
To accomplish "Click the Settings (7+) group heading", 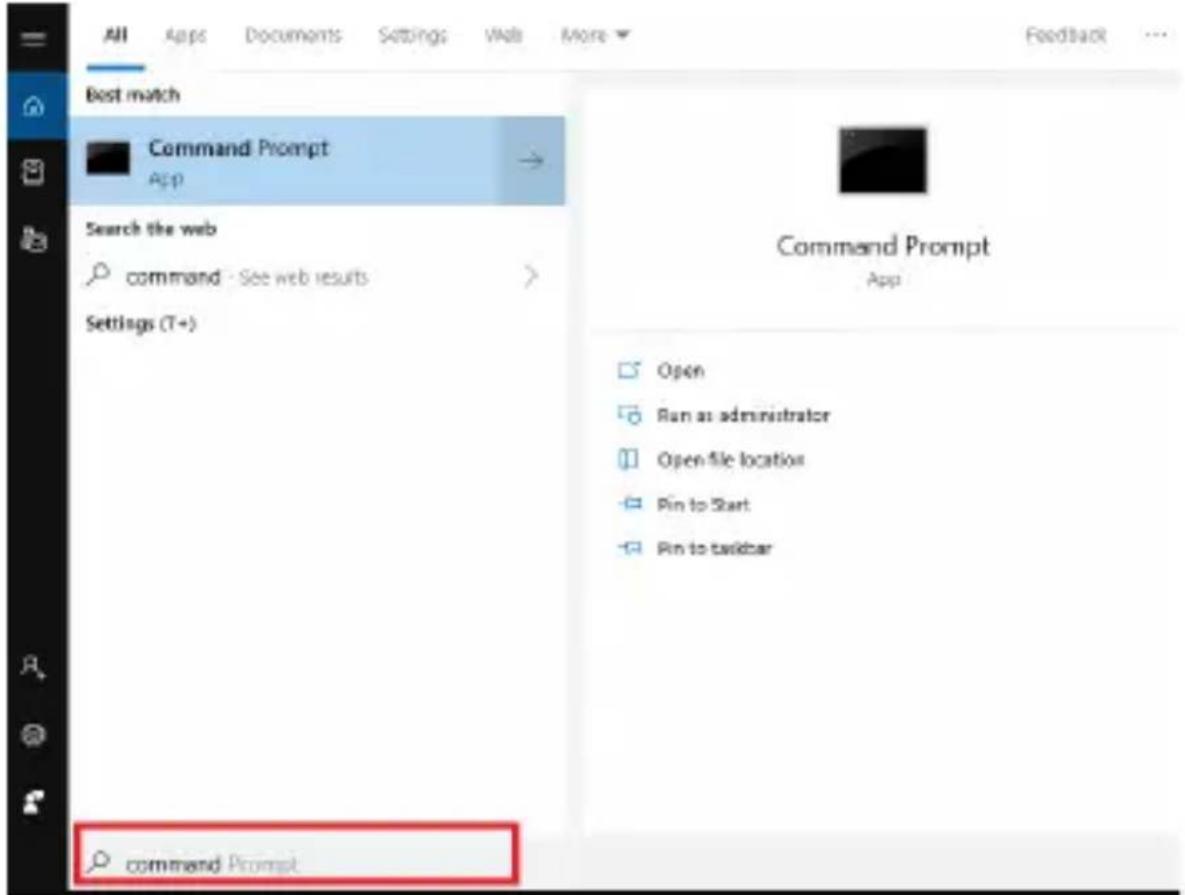I will 141,324.
